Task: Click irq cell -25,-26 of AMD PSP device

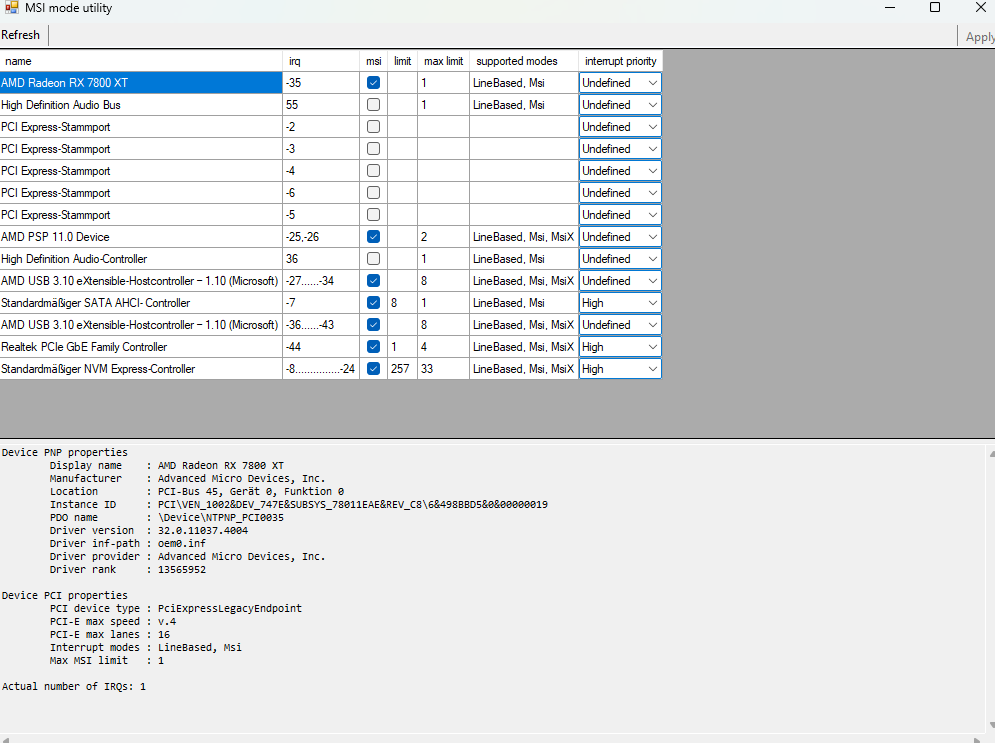Action: 321,237
